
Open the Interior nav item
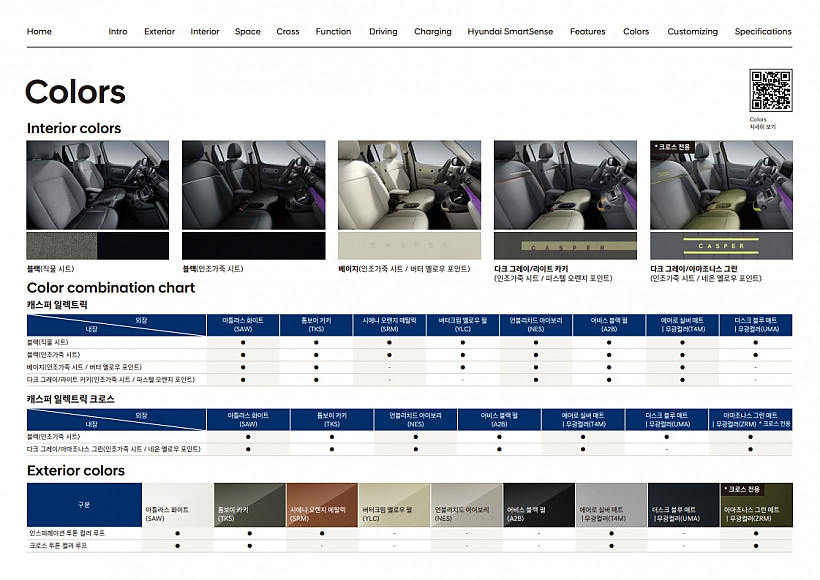click(204, 31)
